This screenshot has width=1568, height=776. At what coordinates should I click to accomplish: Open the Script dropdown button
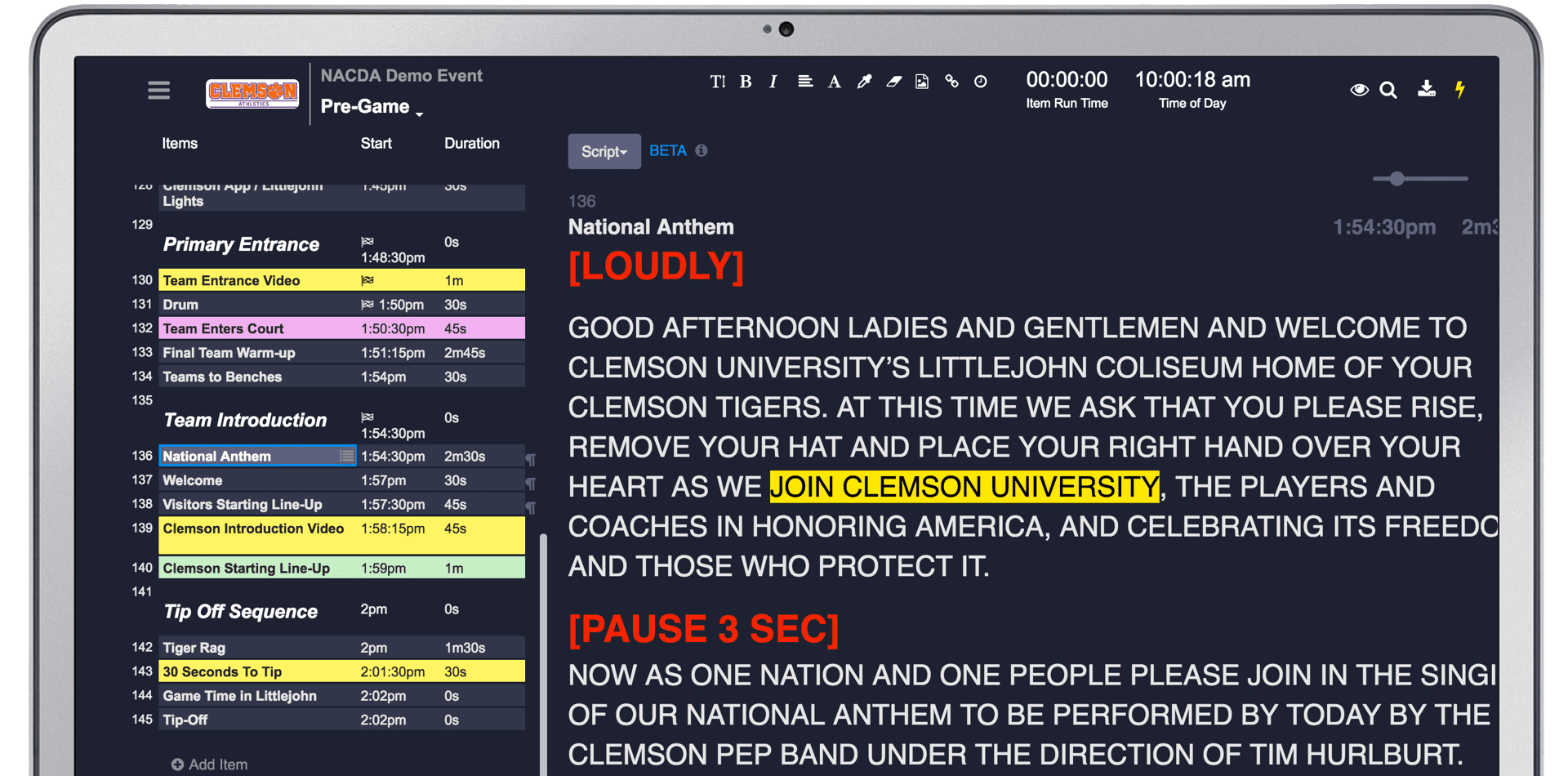604,151
